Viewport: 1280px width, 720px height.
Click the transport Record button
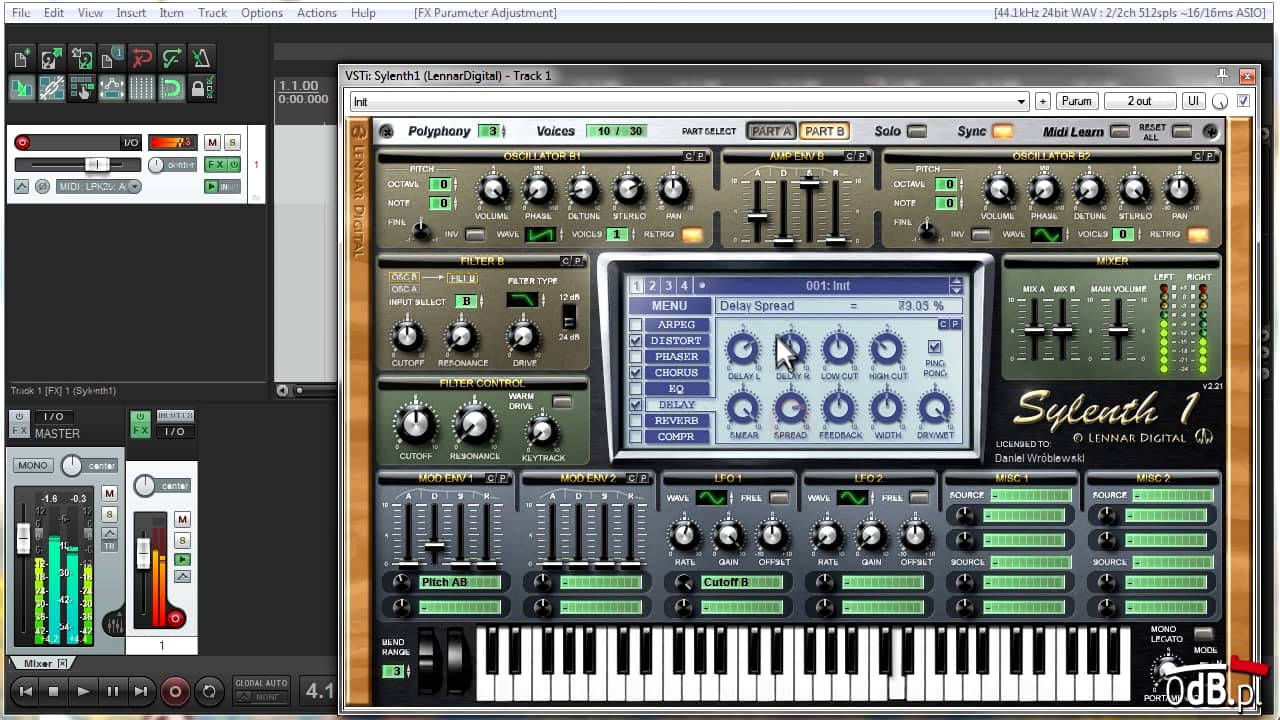click(x=176, y=691)
